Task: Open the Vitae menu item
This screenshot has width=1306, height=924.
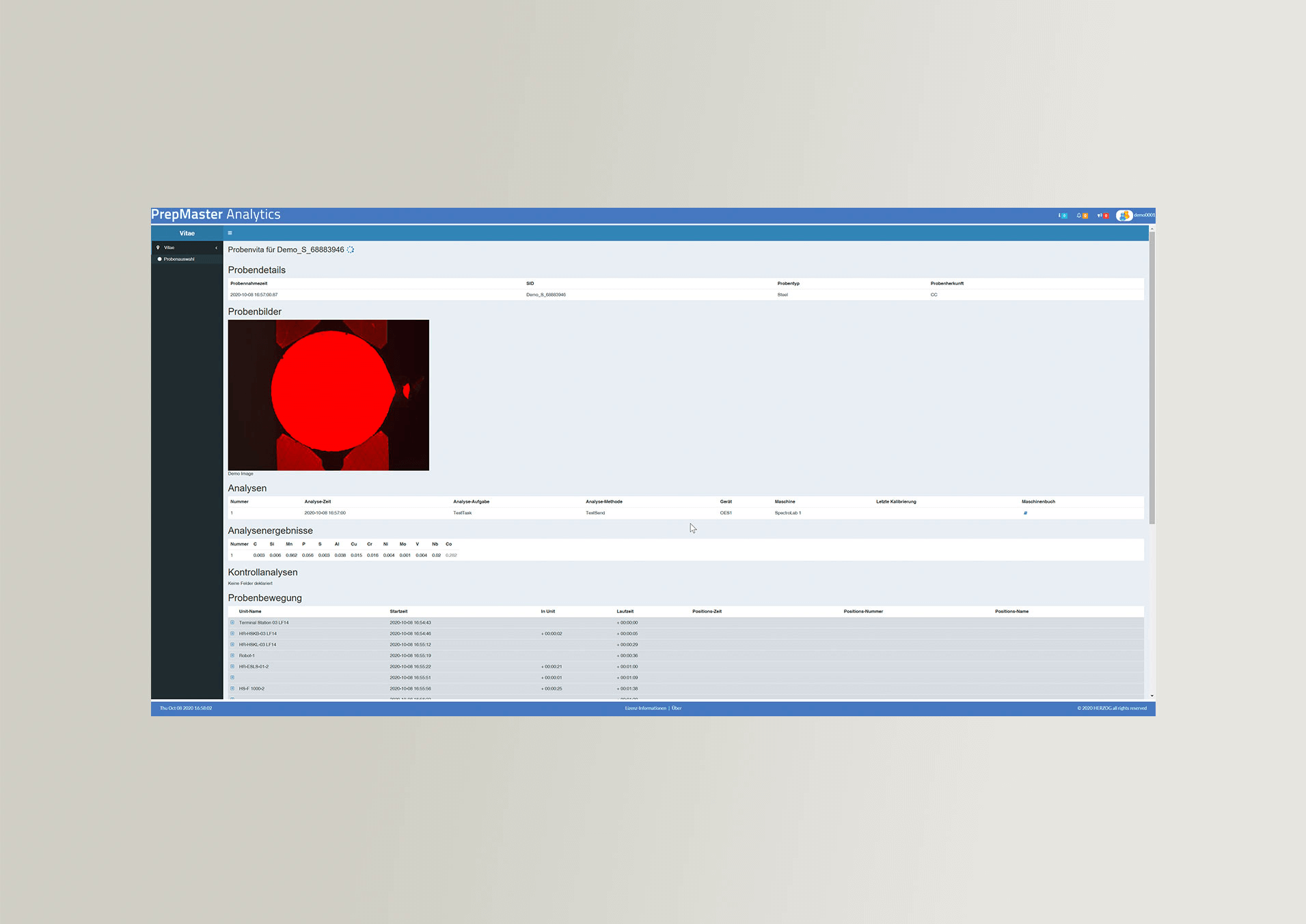Action: click(187, 247)
